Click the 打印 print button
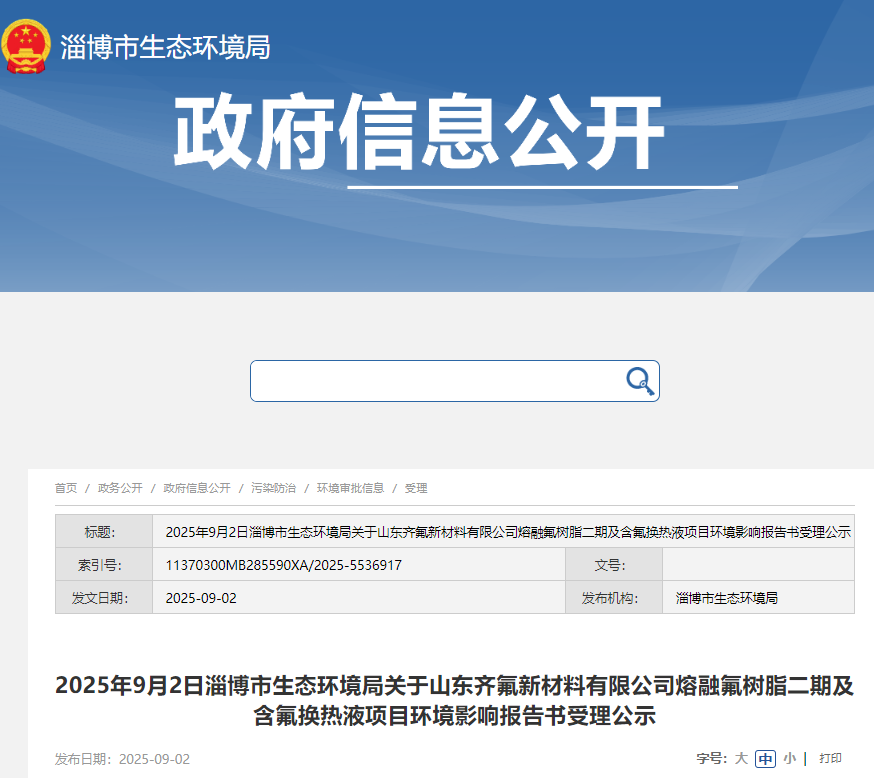 point(830,759)
